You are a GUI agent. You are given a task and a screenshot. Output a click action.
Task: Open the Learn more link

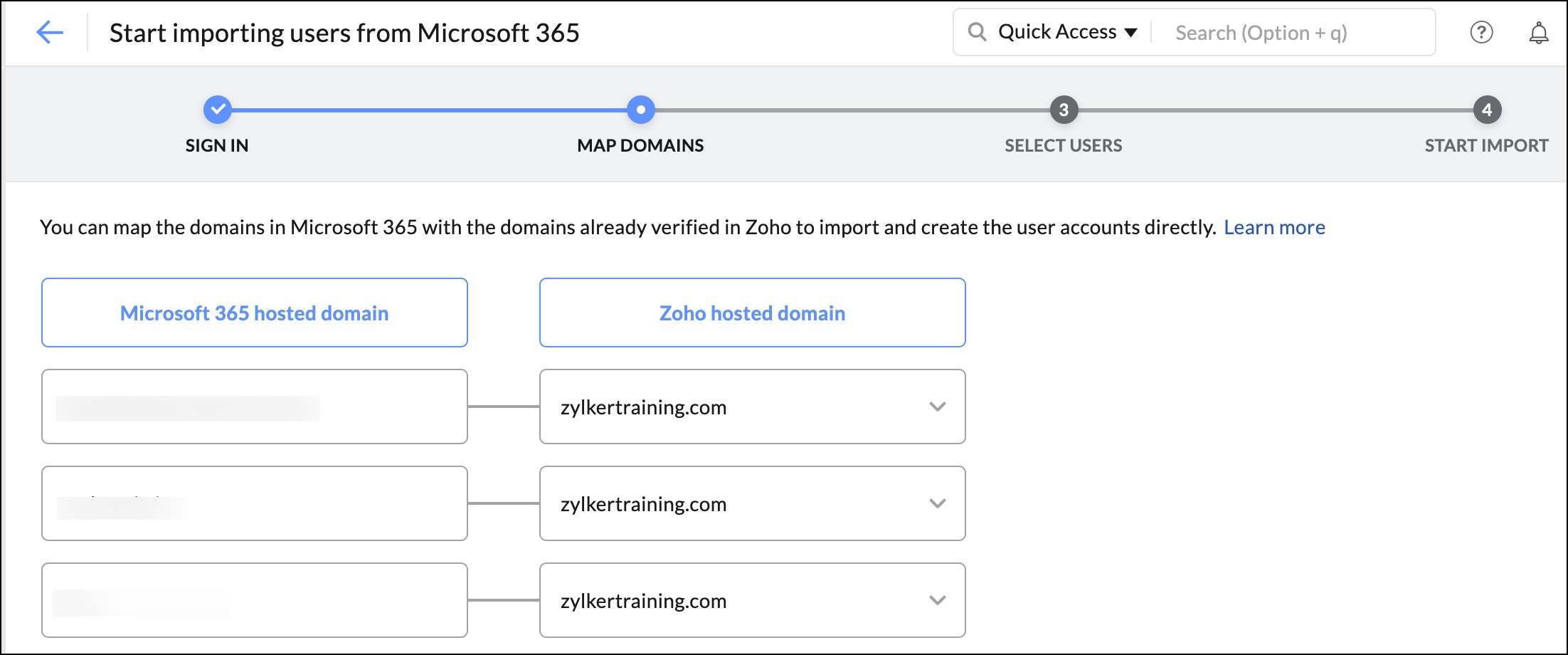point(1274,227)
